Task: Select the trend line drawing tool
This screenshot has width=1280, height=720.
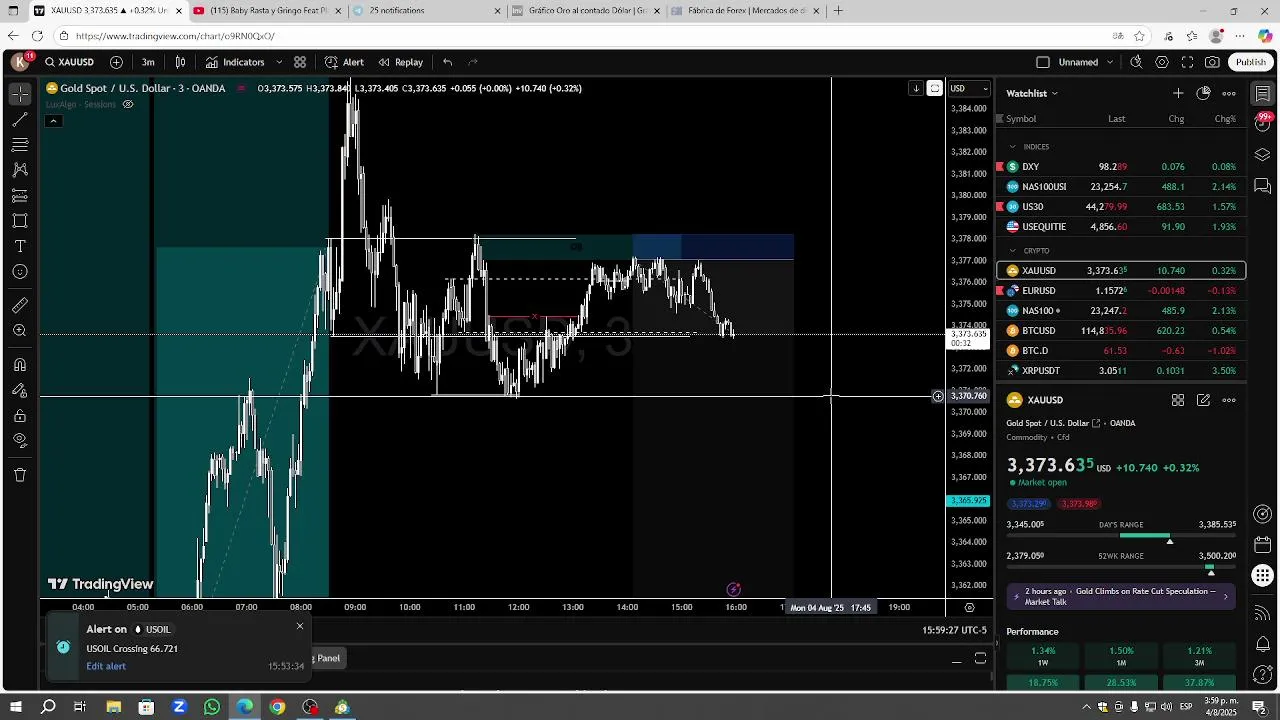Action: (20, 120)
